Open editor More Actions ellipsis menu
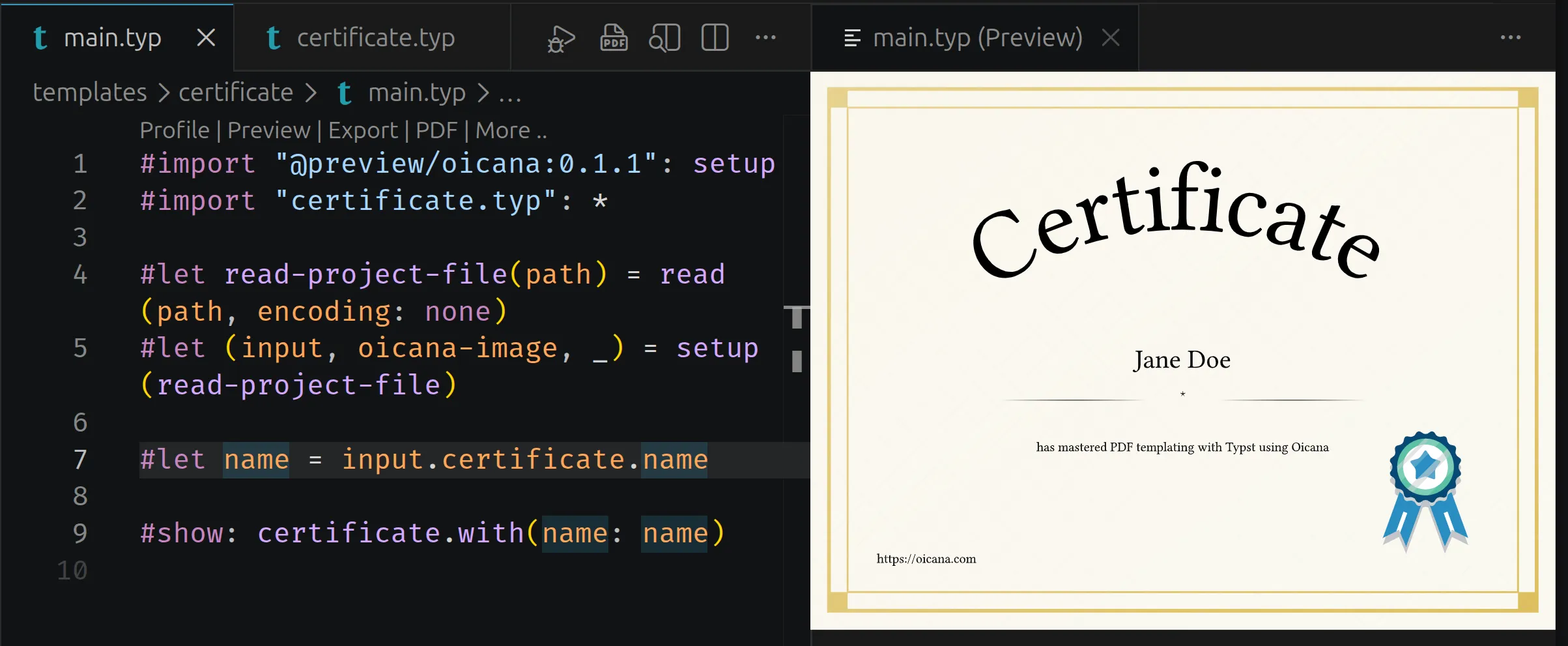 765,38
